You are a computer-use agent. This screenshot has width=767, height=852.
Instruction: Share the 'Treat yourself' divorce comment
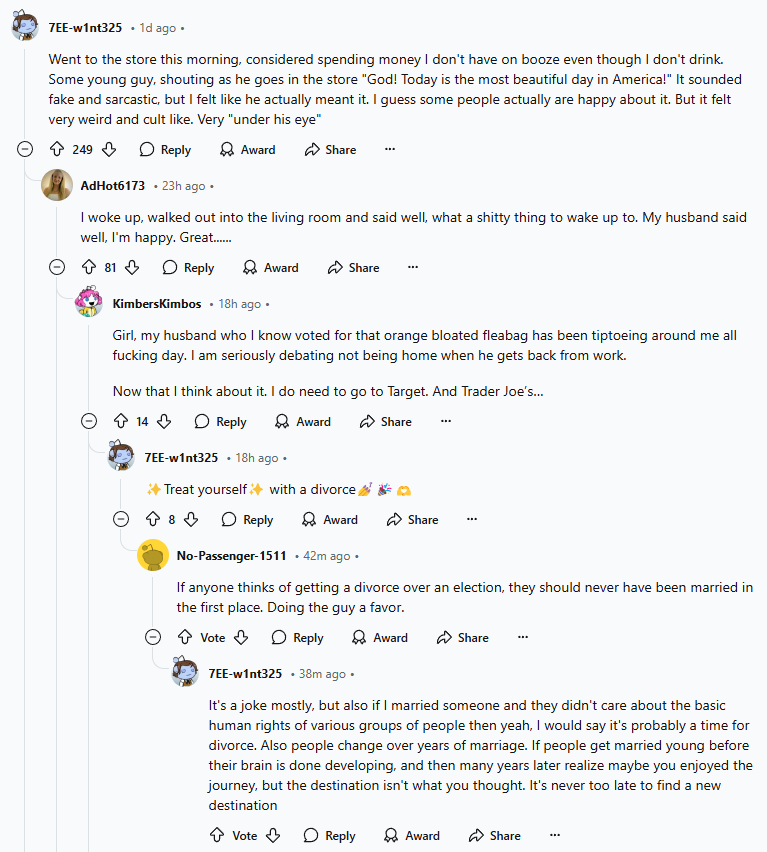point(412,519)
